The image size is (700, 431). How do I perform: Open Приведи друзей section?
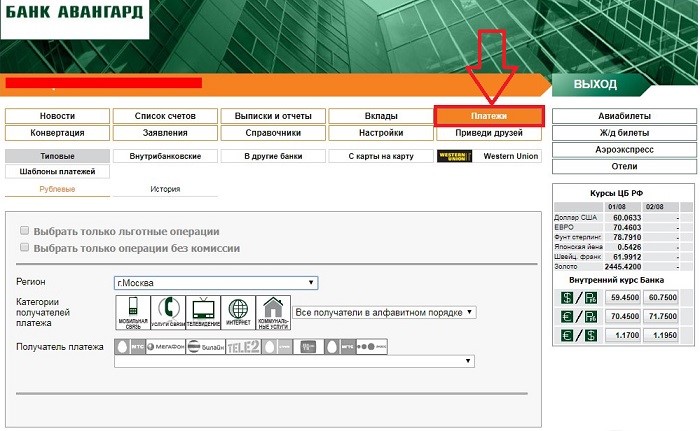pyautogui.click(x=489, y=133)
